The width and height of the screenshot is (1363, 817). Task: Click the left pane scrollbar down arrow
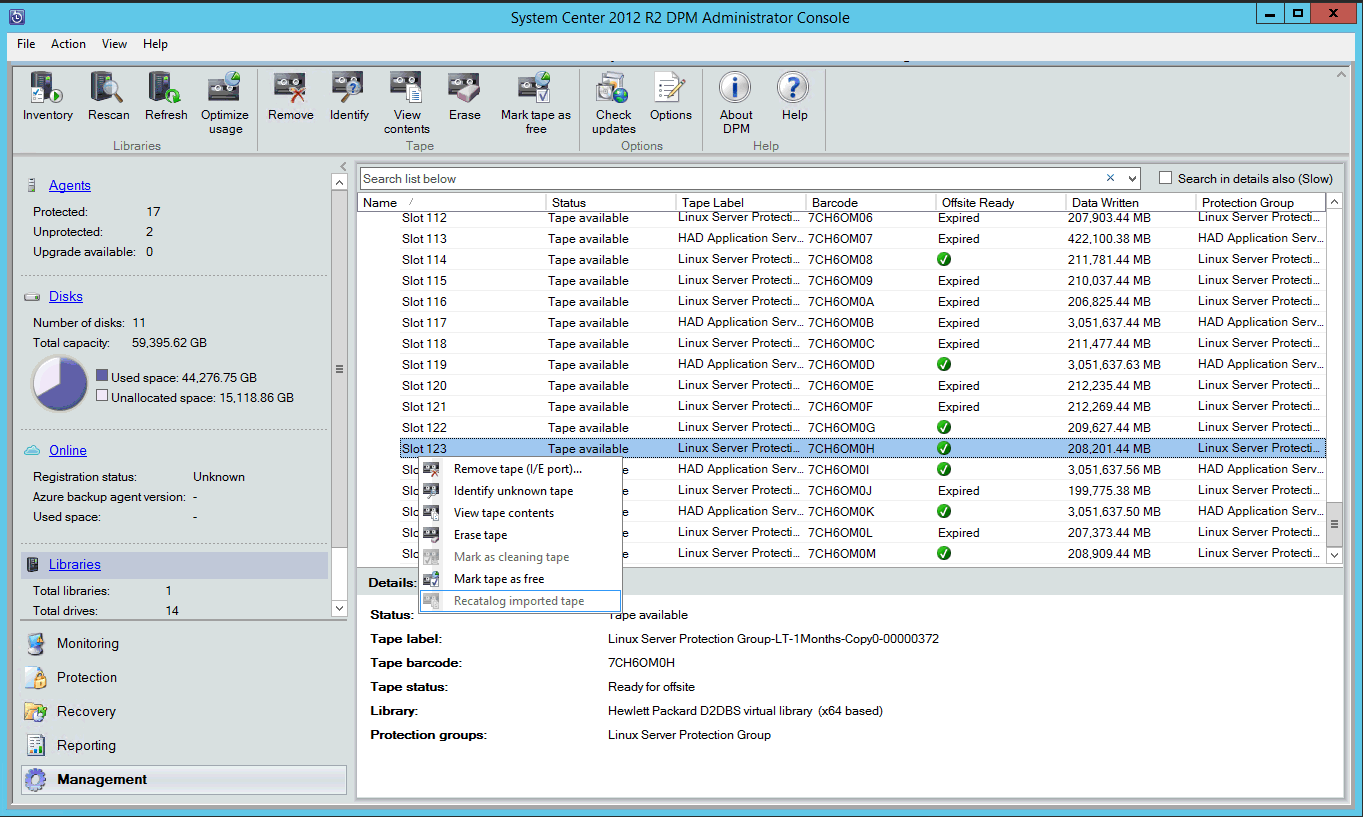pos(339,607)
